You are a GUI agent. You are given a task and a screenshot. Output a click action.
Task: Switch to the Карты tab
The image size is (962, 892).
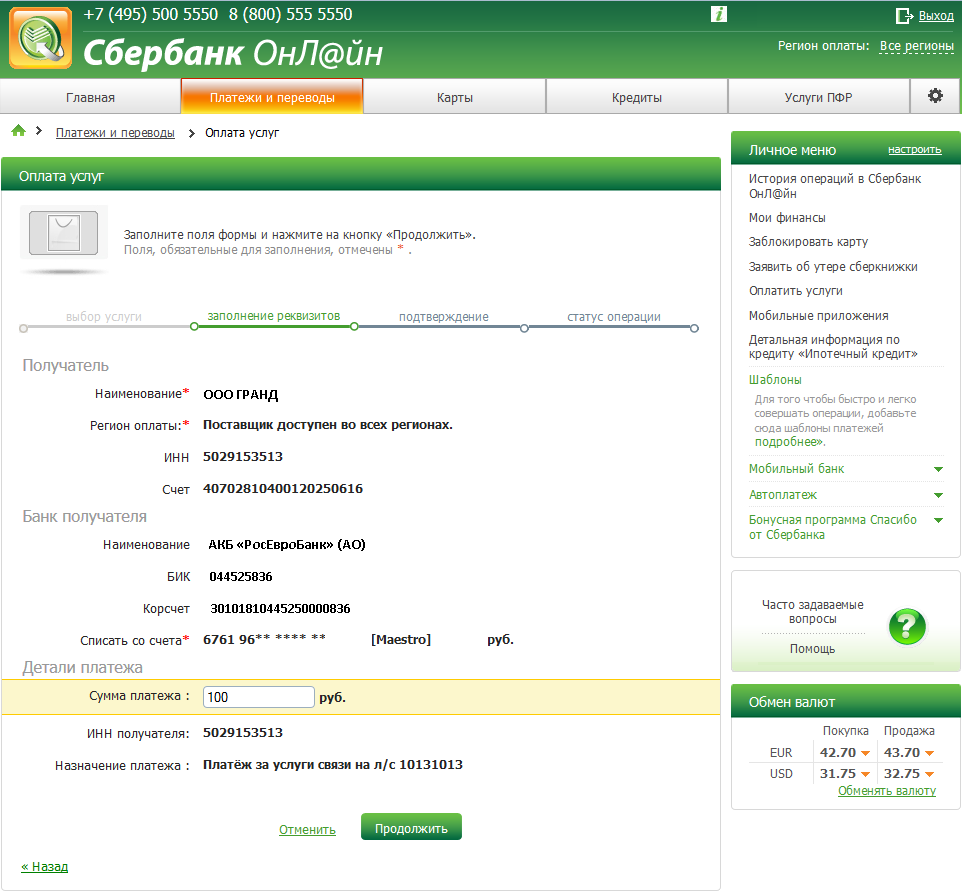coord(455,97)
